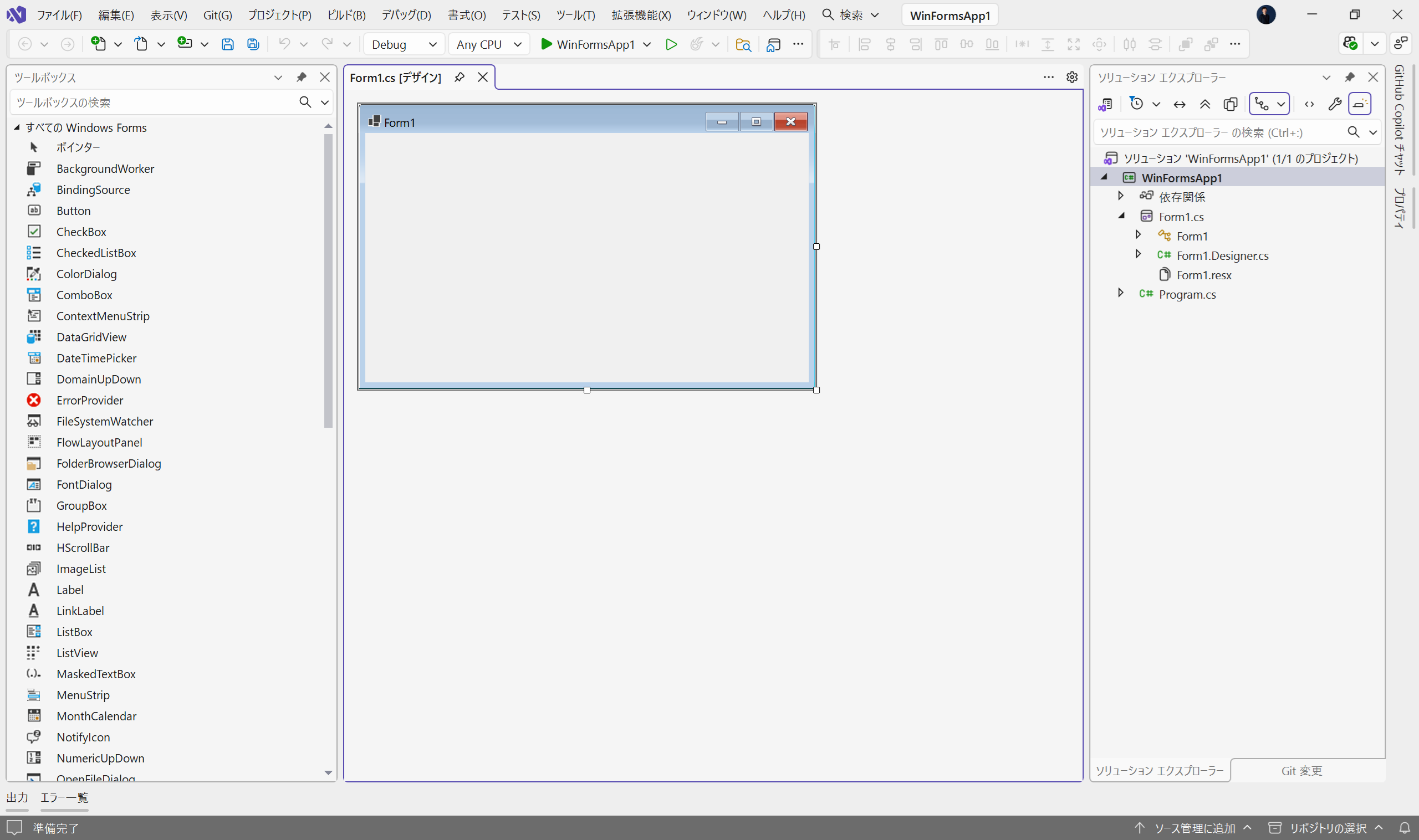The height and width of the screenshot is (840, 1419).
Task: Open the Properties (プロパティ) side tab
Action: pyautogui.click(x=1398, y=208)
